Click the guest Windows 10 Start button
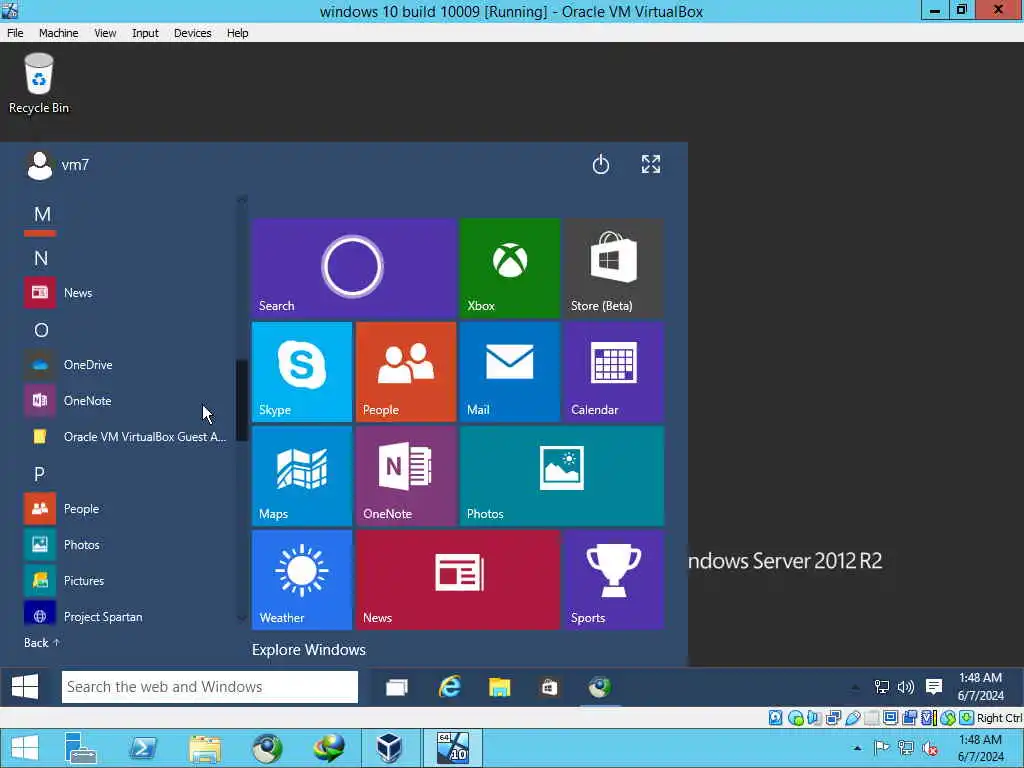 pos(25,687)
